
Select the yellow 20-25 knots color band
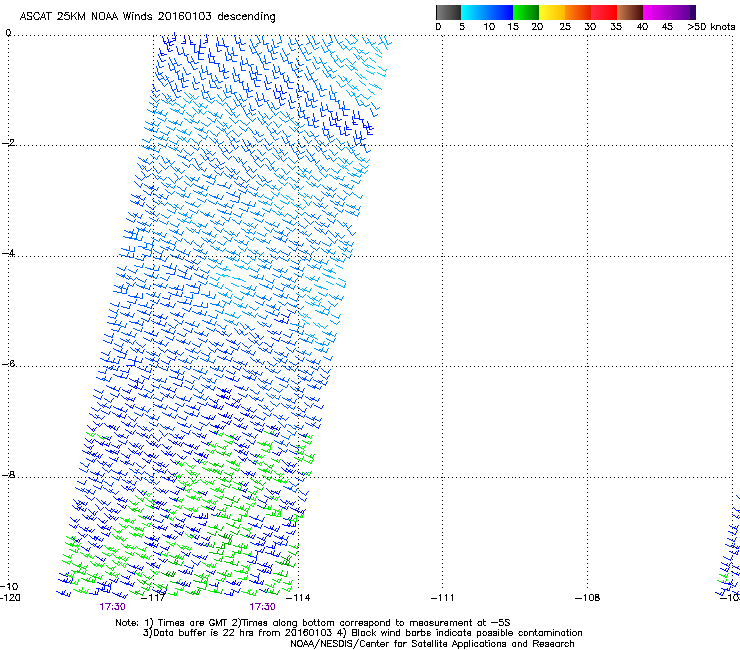point(552,12)
